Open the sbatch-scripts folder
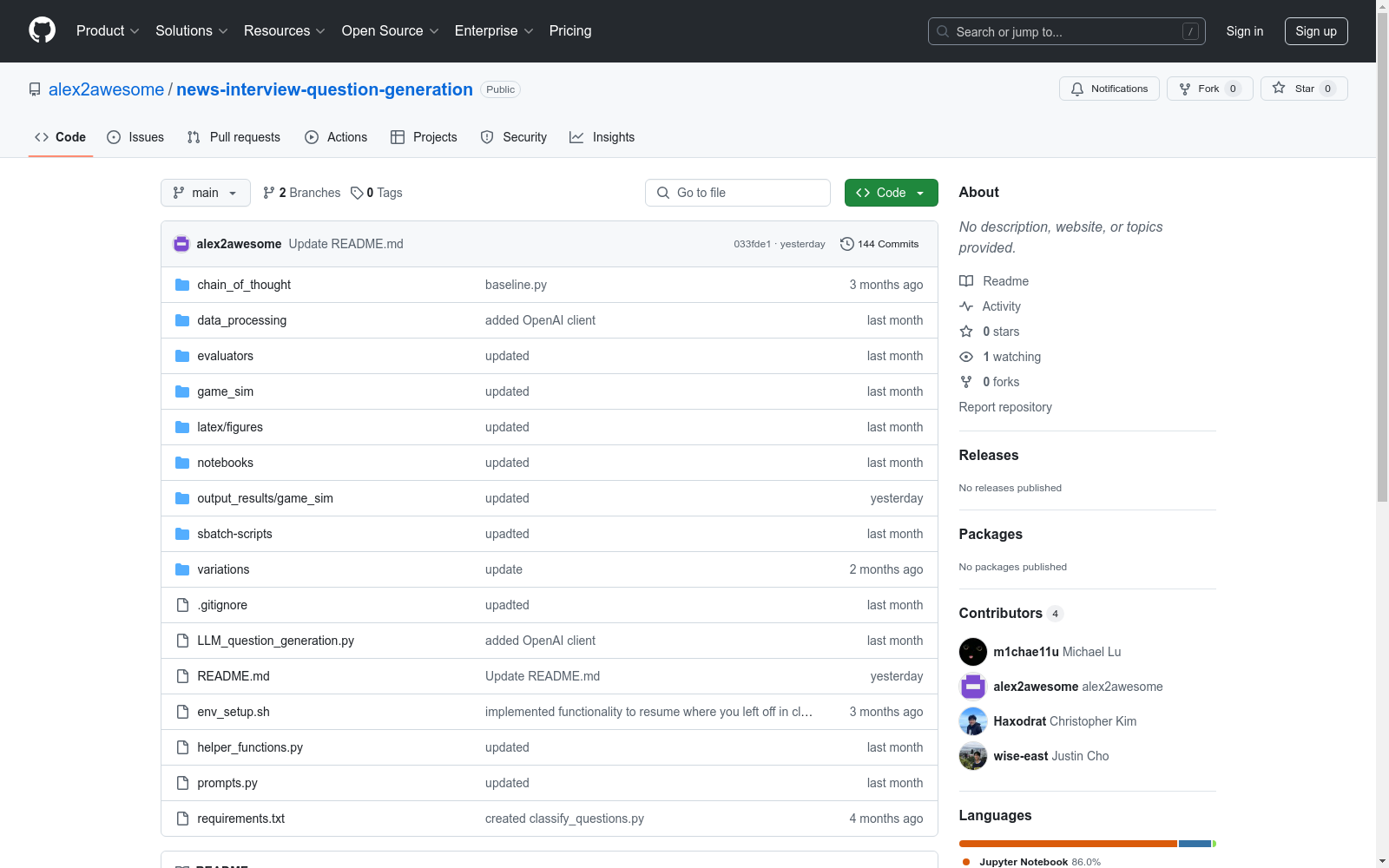 coord(234,534)
